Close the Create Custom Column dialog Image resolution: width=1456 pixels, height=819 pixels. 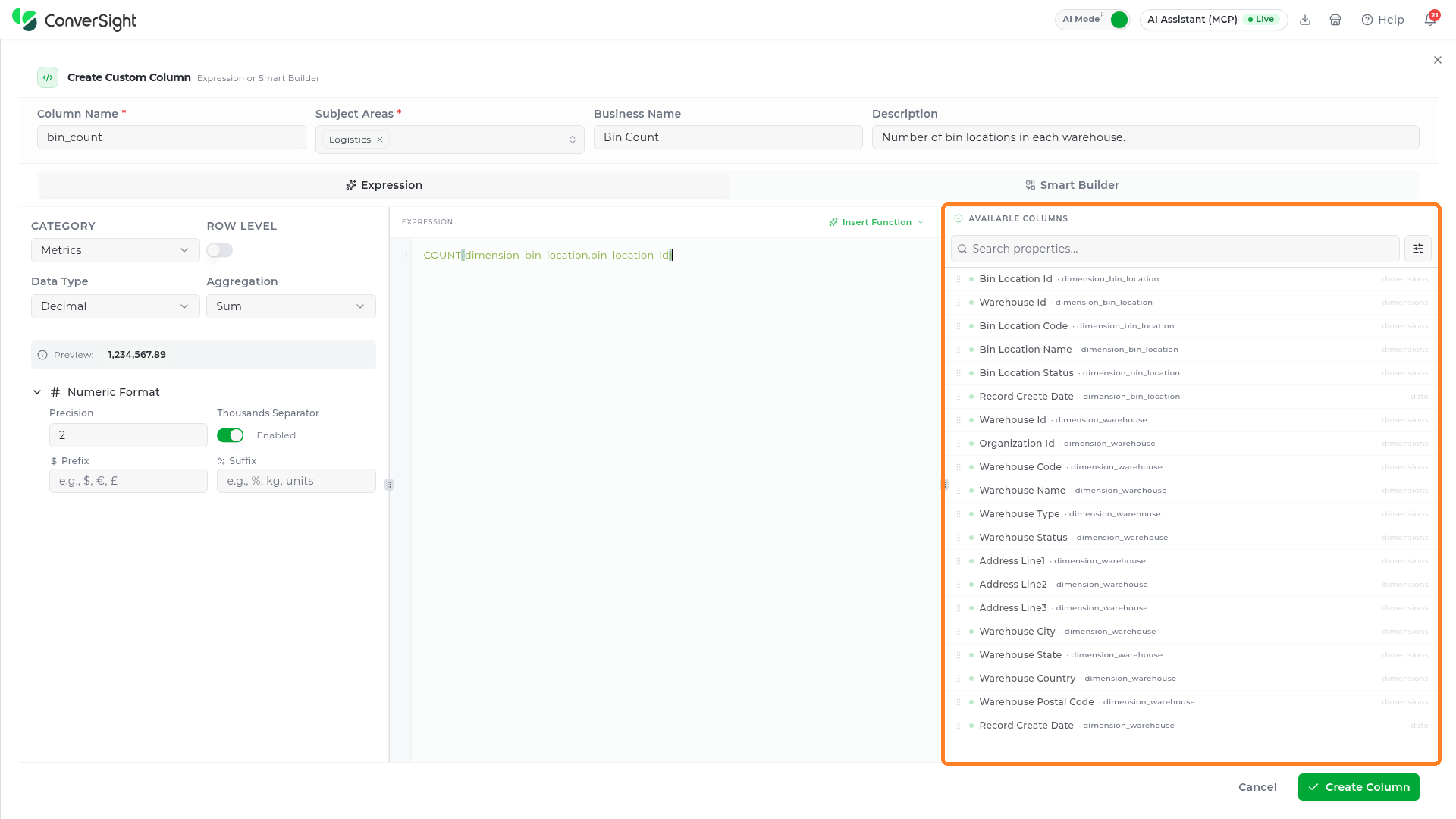click(x=1438, y=60)
